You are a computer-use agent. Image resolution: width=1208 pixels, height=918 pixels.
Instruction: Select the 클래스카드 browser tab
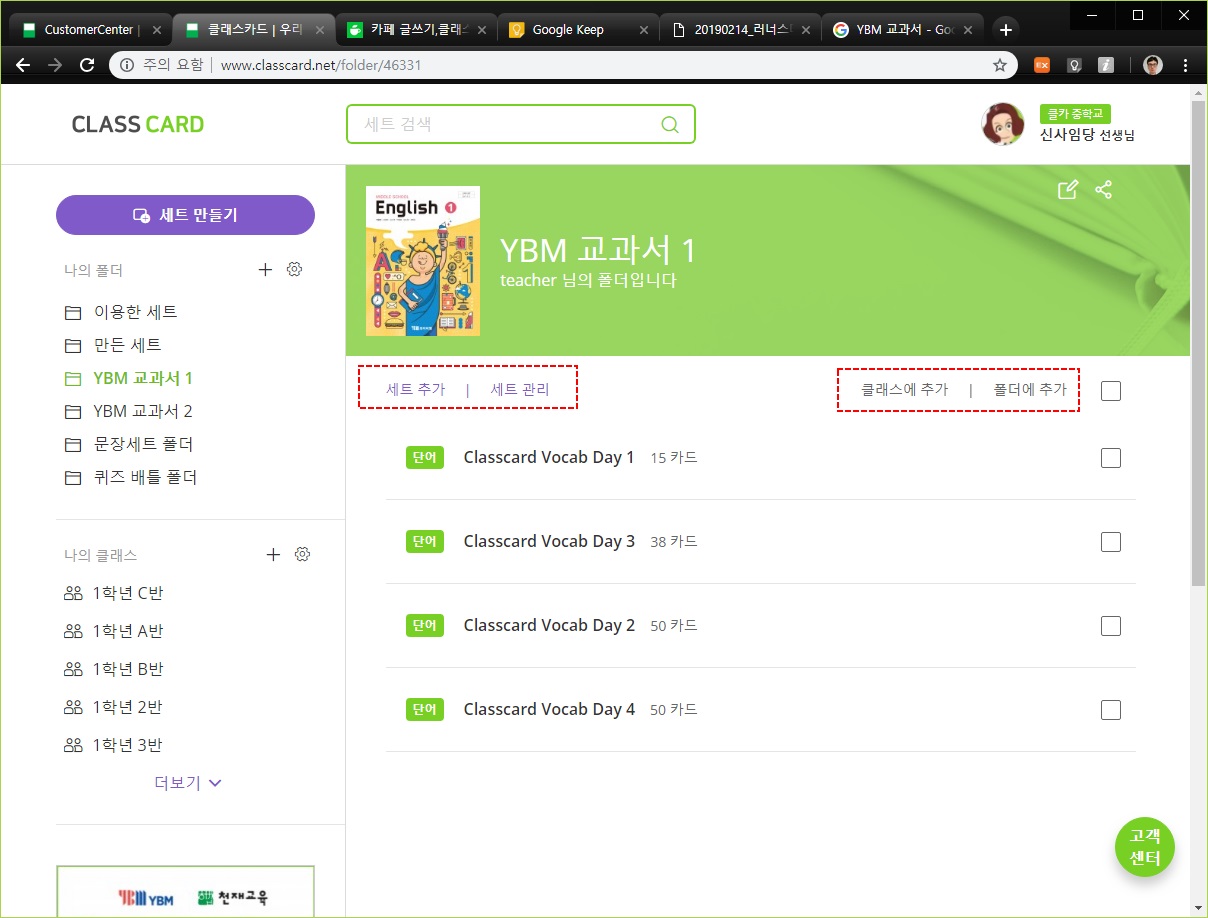[x=253, y=30]
